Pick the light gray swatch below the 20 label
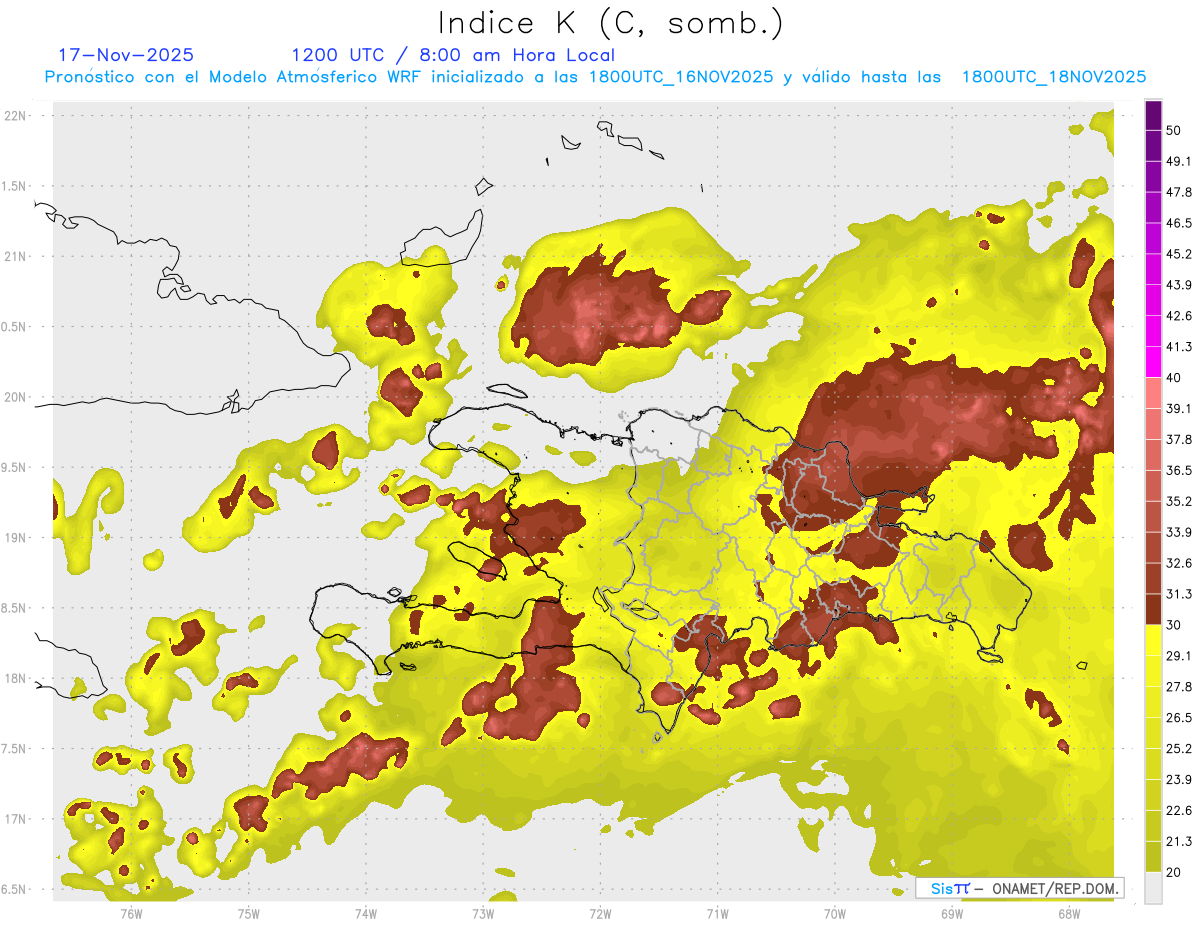 [1153, 887]
